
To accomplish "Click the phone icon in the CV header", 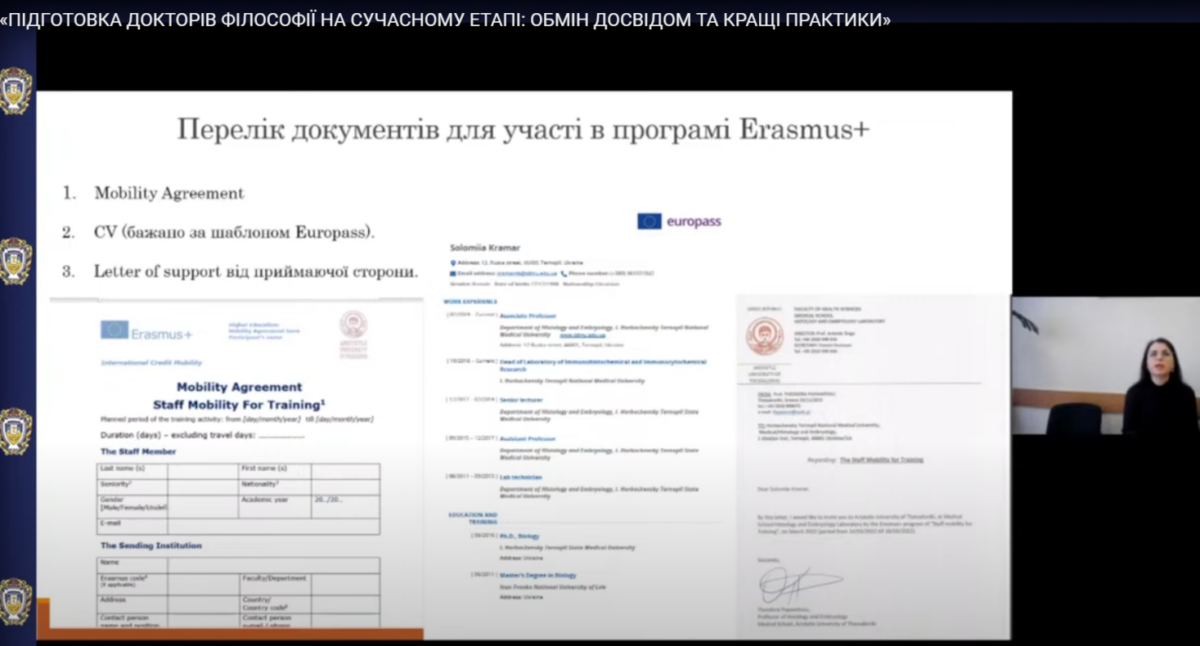I will point(564,273).
